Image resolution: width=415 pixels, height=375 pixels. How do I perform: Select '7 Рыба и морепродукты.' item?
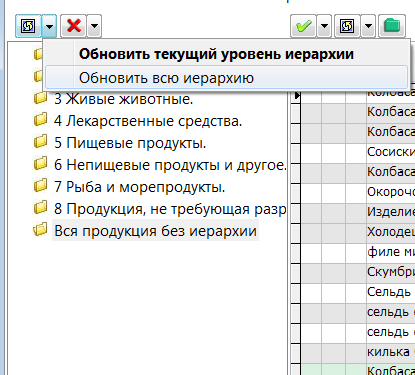(140, 187)
